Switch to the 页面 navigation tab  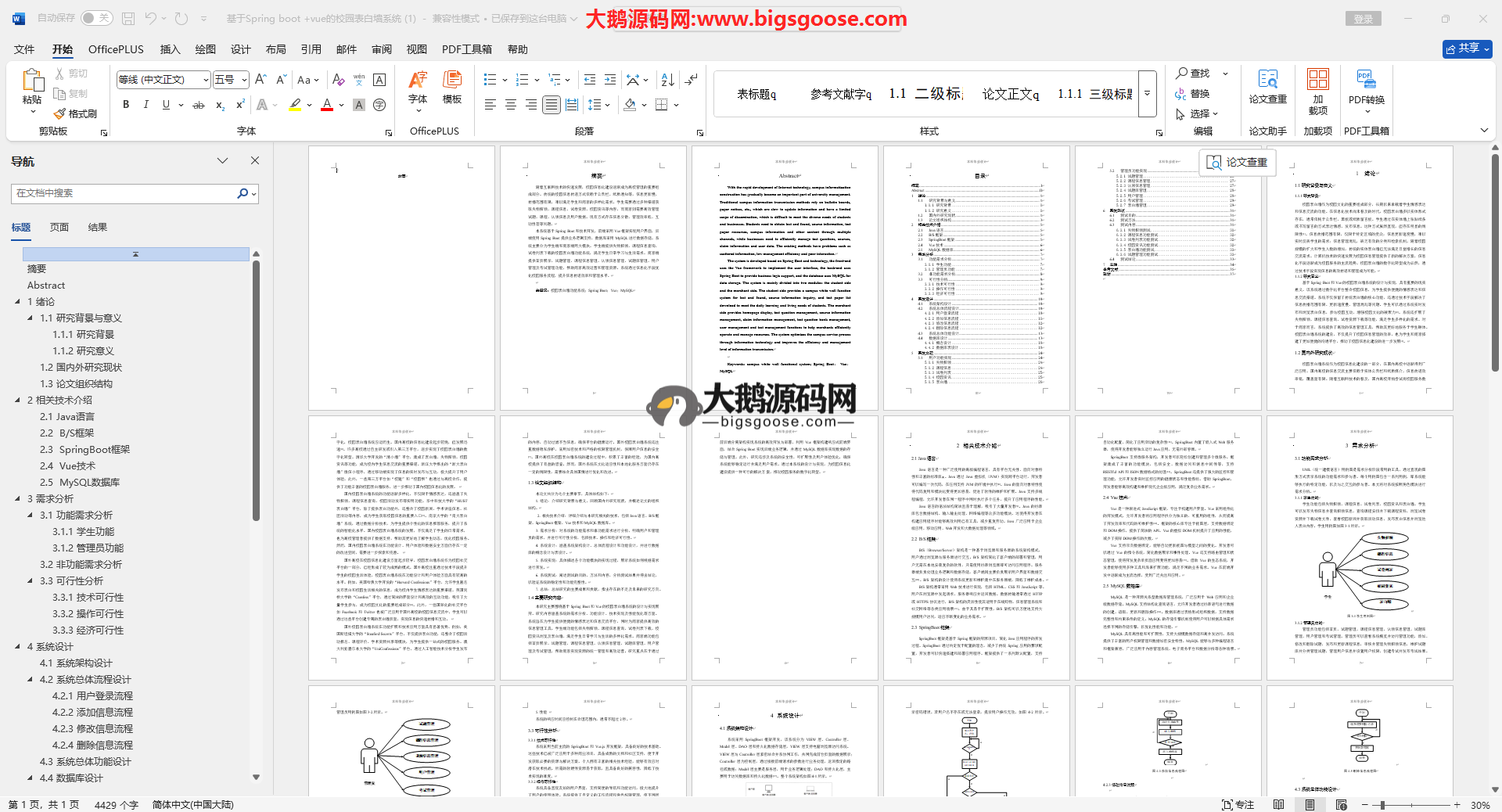pyautogui.click(x=59, y=228)
